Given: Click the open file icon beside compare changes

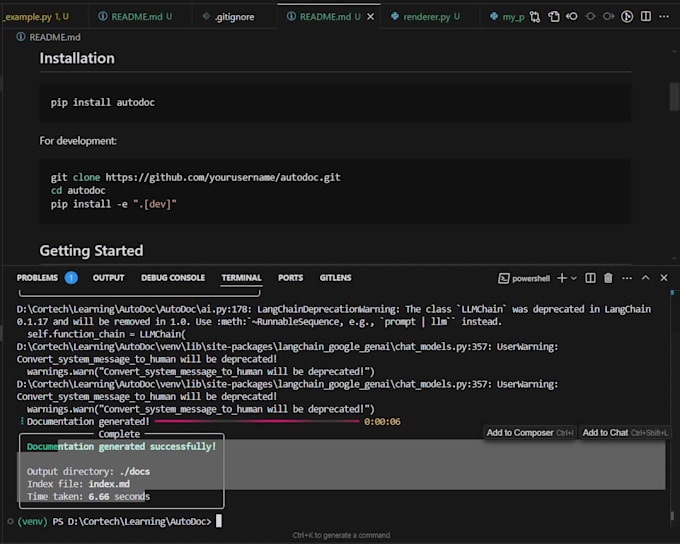Looking at the screenshot, I should pos(554,16).
